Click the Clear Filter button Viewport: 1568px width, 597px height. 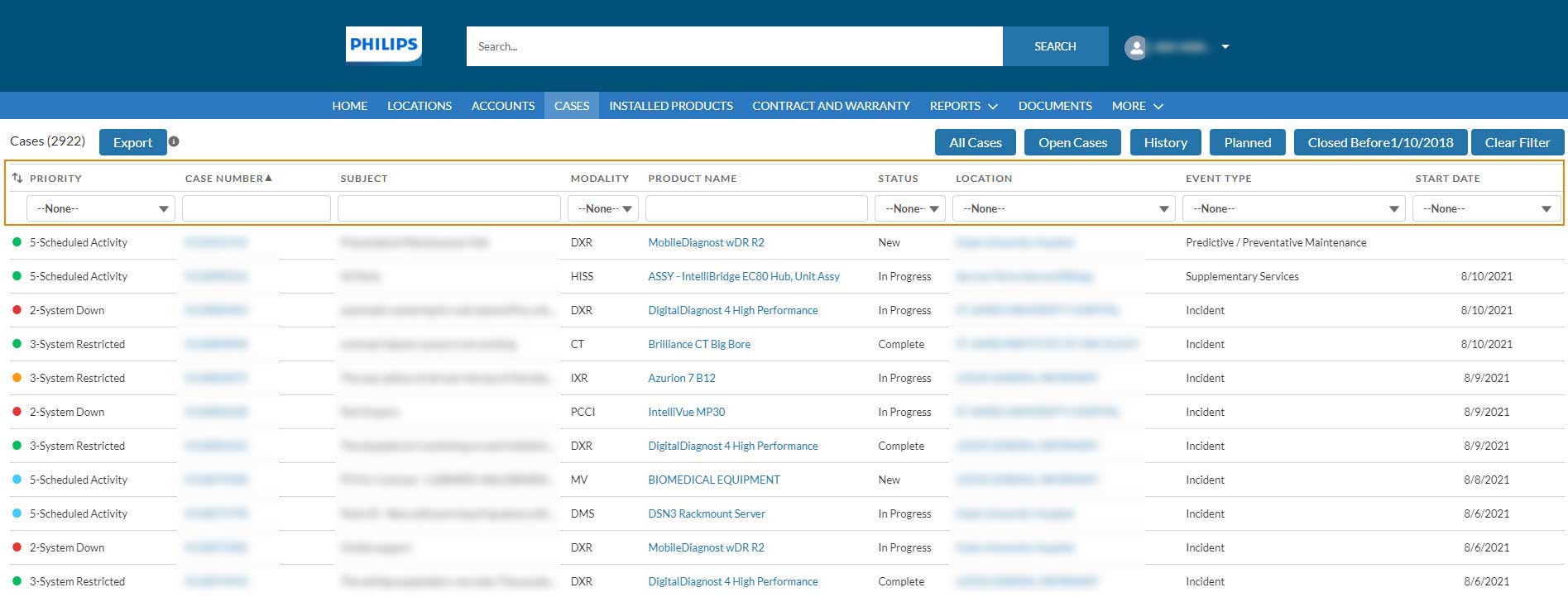point(1517,142)
